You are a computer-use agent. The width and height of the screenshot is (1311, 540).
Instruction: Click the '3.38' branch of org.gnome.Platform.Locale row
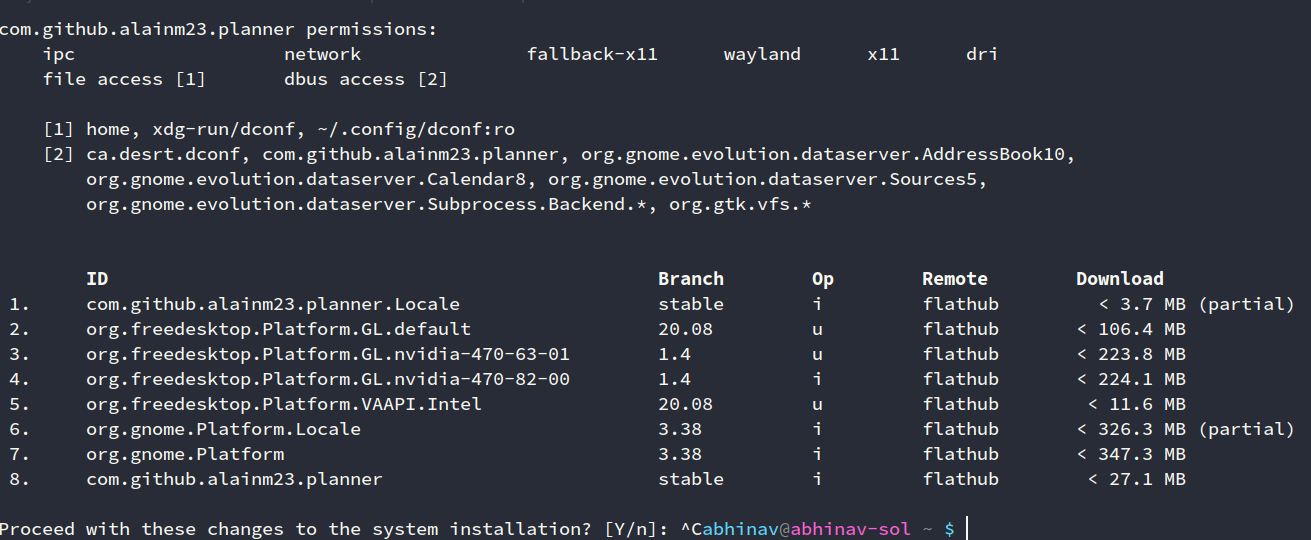click(x=680, y=429)
